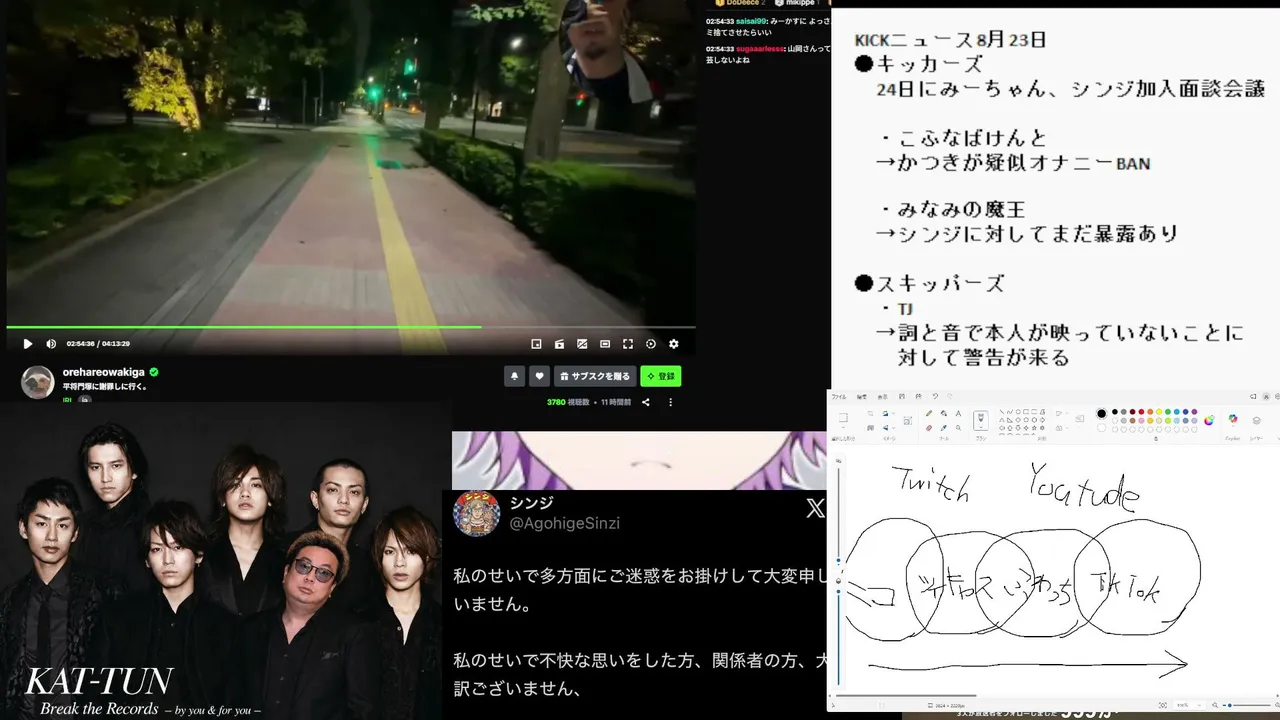Select the Magnifier tool in Paint
The image size is (1280, 720).
point(958,428)
